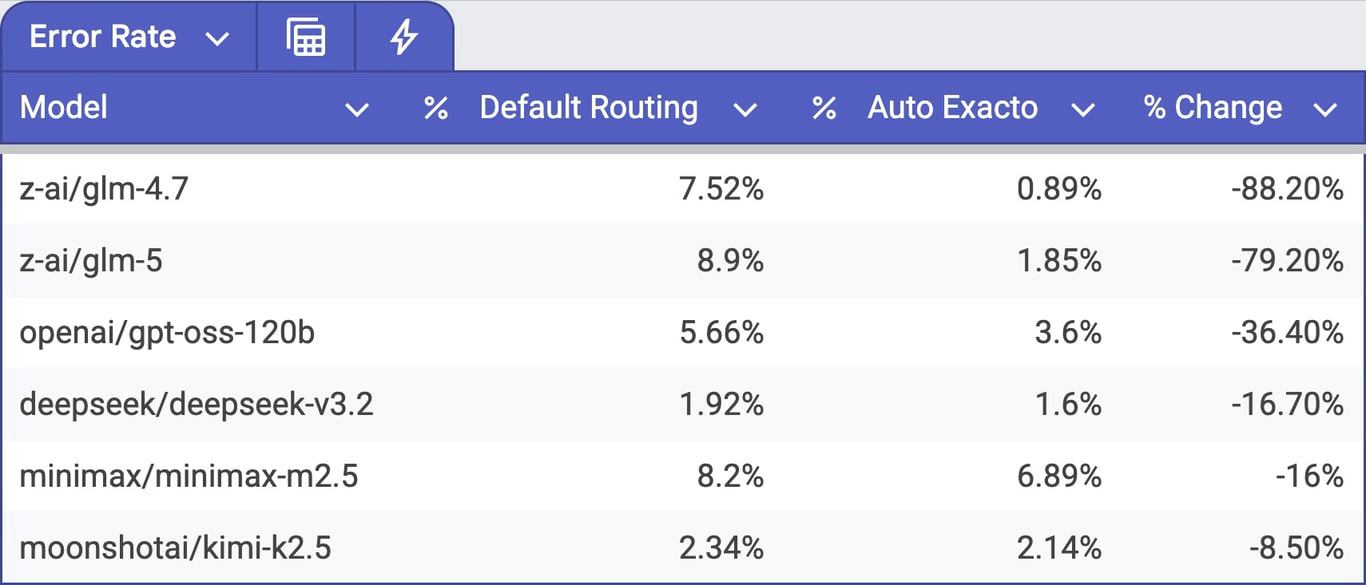Viewport: 1366px width, 585px height.
Task: Open the Error Rate dropdown chevron
Action: [217, 39]
